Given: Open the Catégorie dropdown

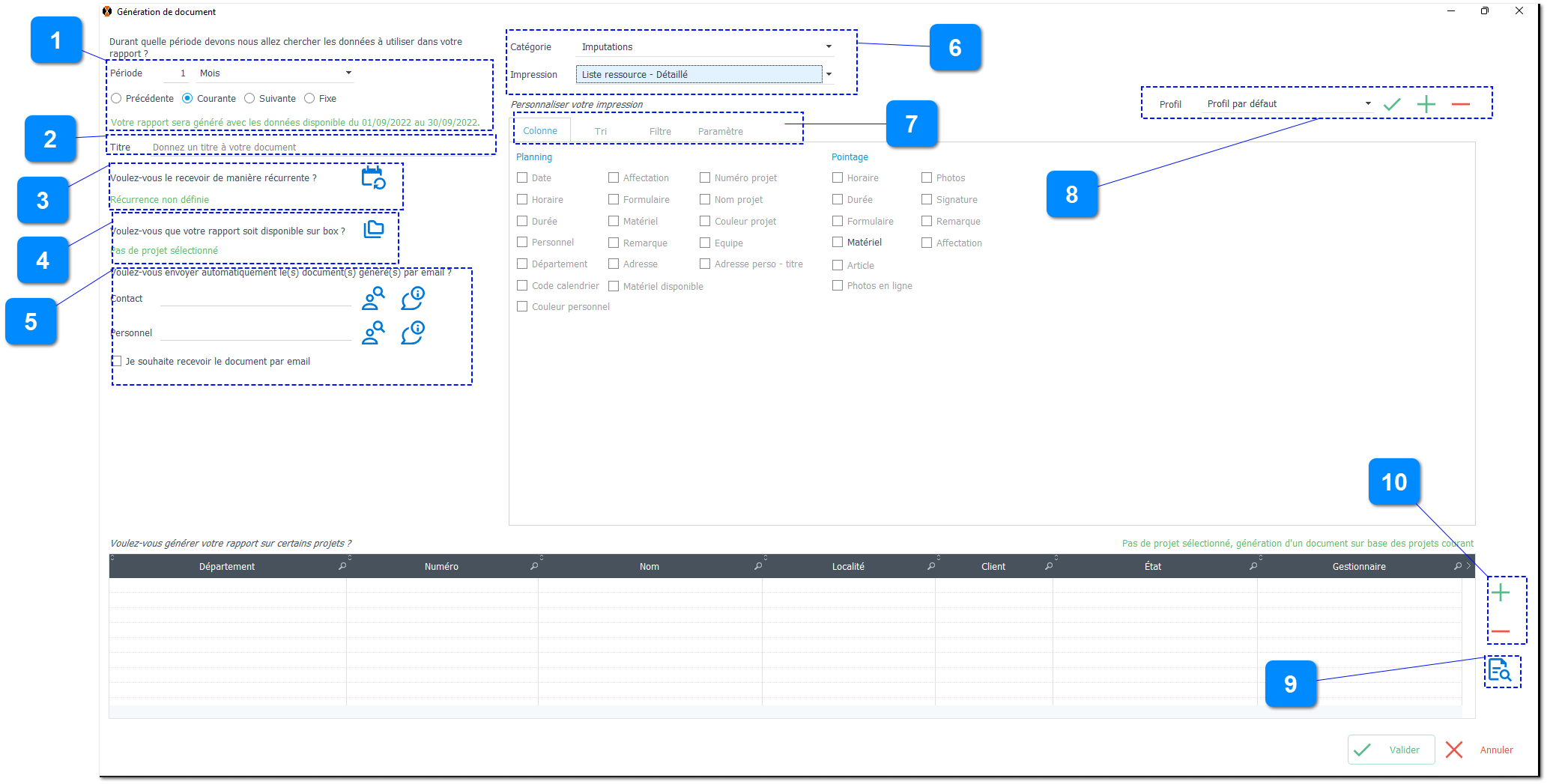Looking at the screenshot, I should click(x=829, y=47).
